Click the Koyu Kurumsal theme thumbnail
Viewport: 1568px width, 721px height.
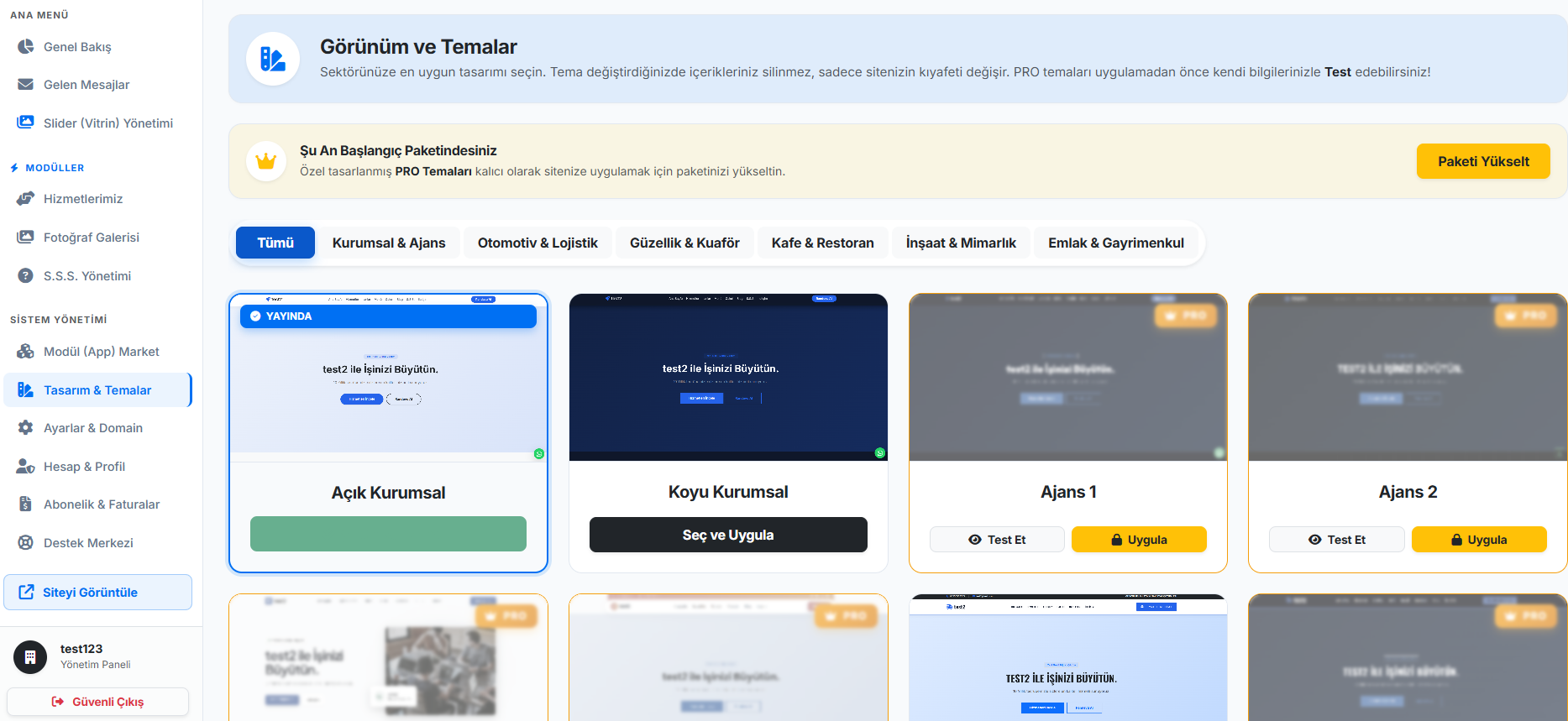coord(728,377)
